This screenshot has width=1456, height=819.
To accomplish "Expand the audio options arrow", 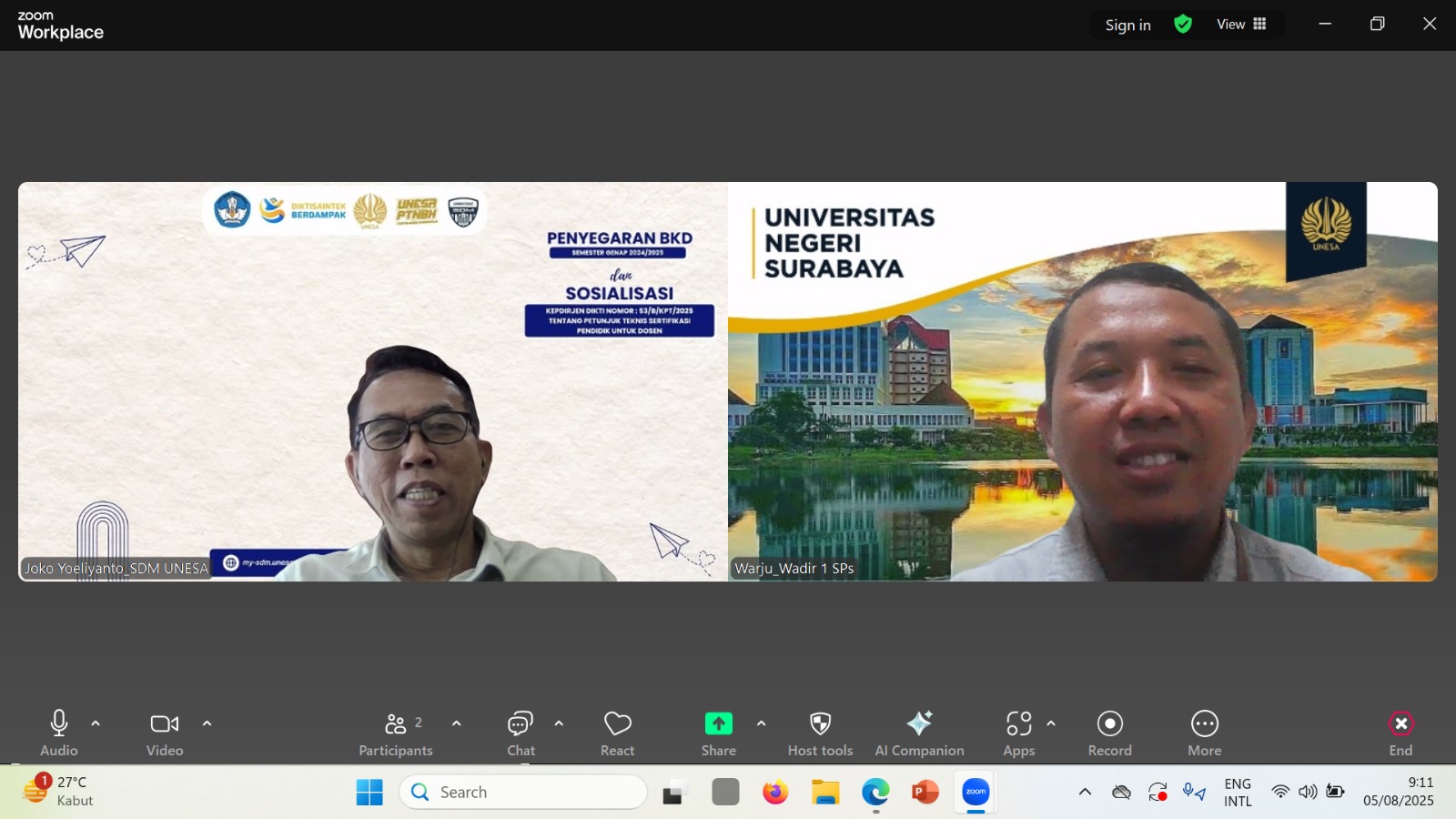I will pyautogui.click(x=96, y=724).
